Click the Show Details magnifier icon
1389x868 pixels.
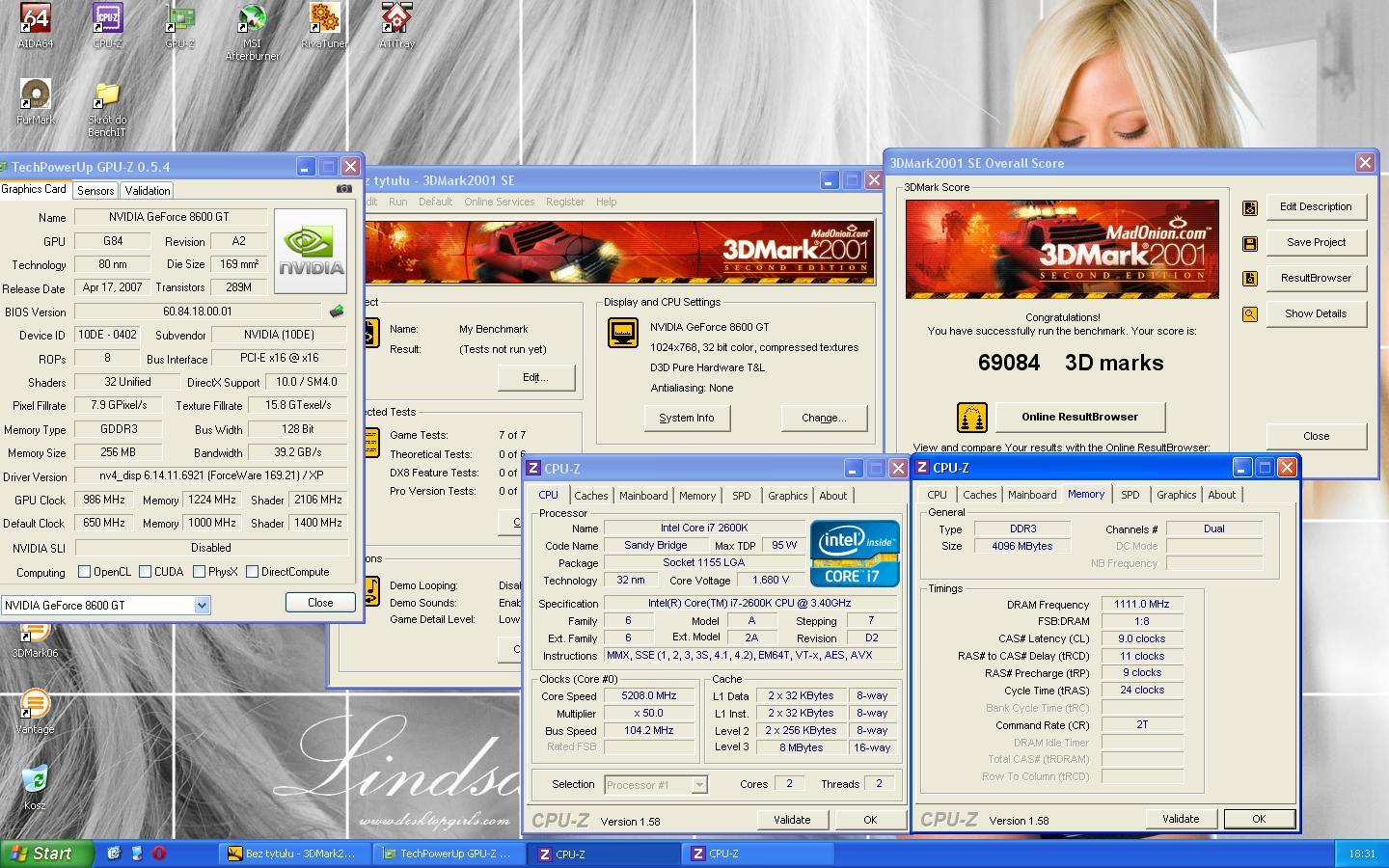(x=1250, y=314)
